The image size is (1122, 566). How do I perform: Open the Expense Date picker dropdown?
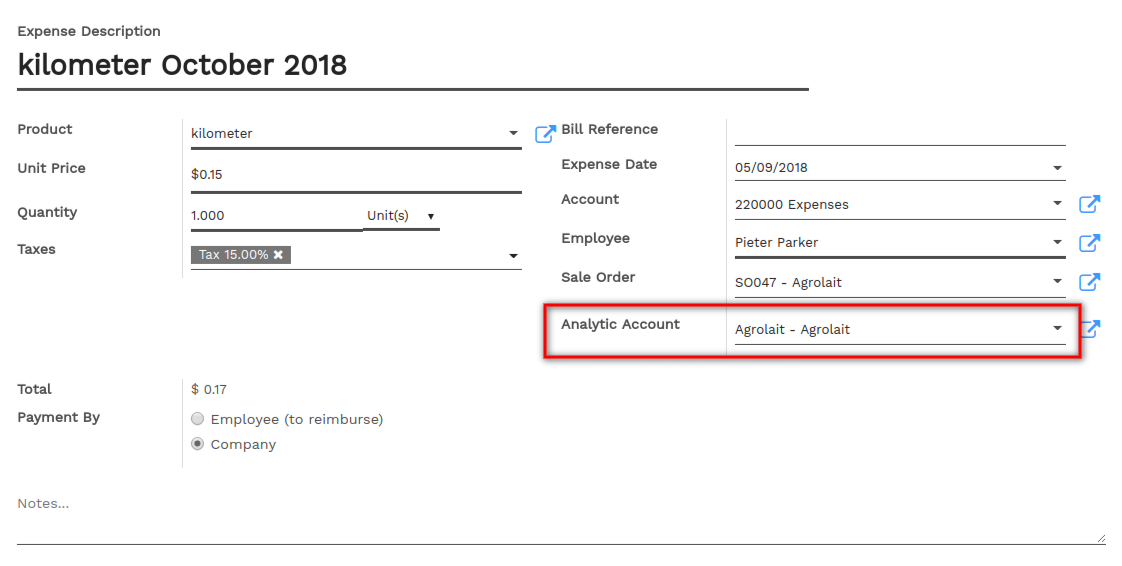(1057, 168)
